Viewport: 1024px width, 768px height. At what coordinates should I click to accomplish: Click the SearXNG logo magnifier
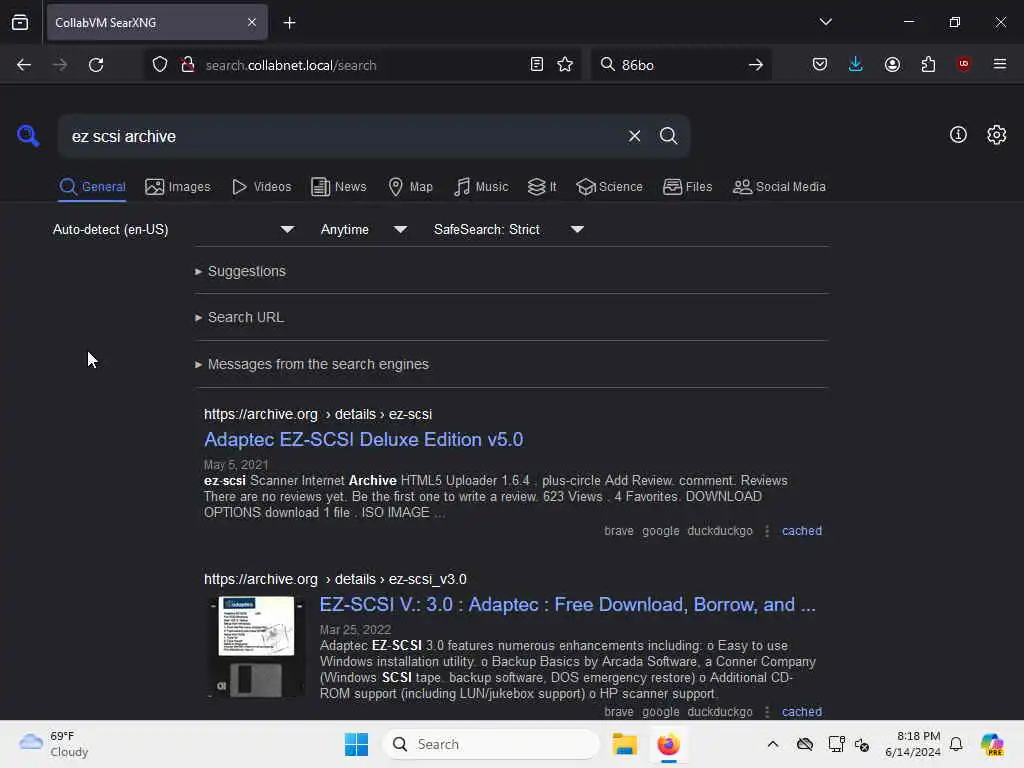tap(28, 136)
